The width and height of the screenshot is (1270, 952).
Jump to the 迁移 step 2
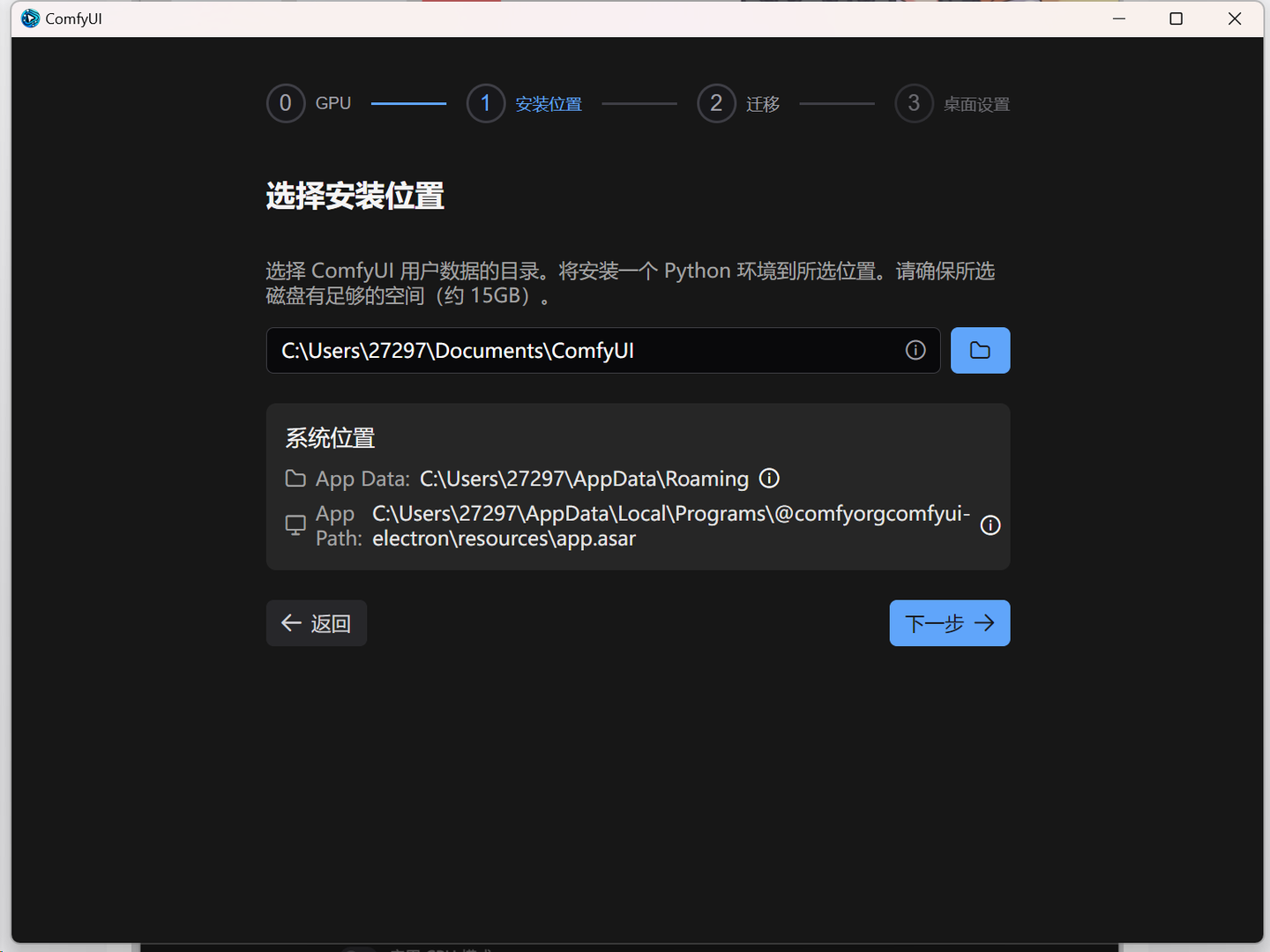[739, 104]
